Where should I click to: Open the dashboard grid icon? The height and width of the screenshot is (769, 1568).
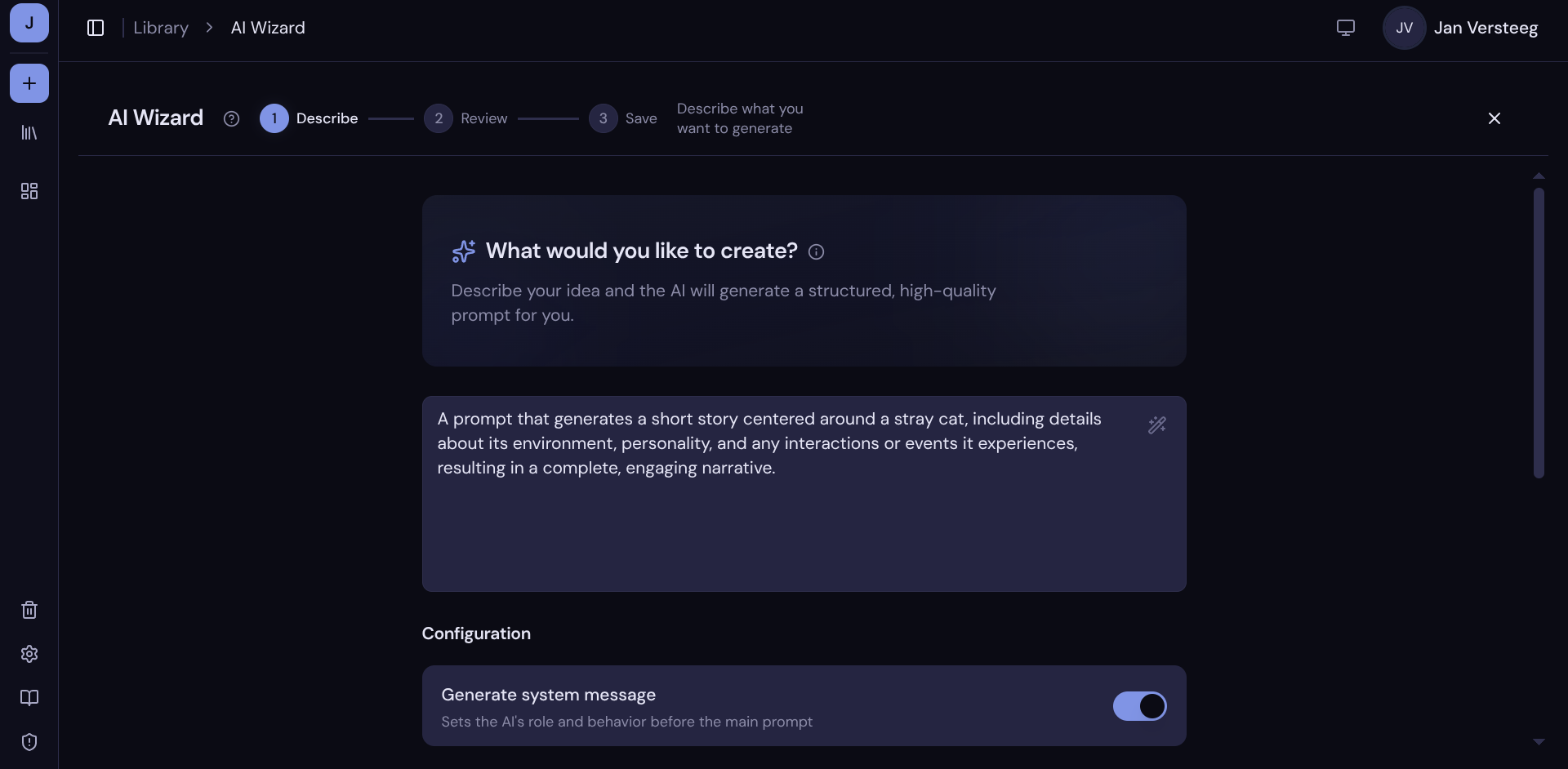29,191
